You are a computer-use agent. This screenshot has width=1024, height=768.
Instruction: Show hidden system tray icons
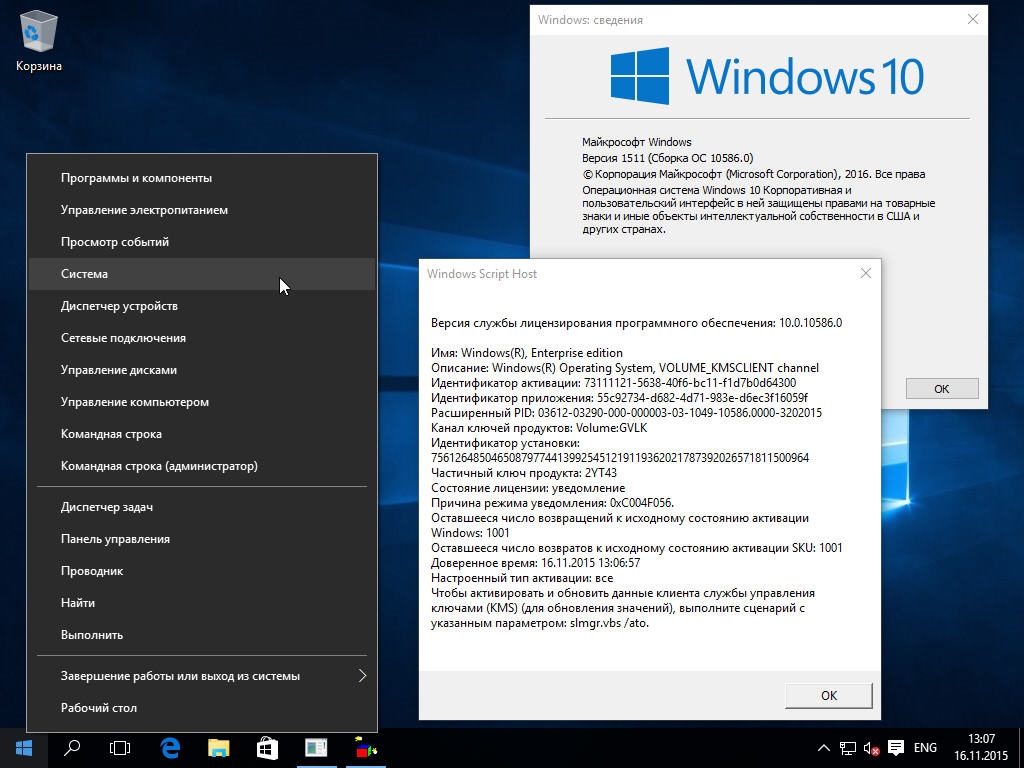[824, 748]
